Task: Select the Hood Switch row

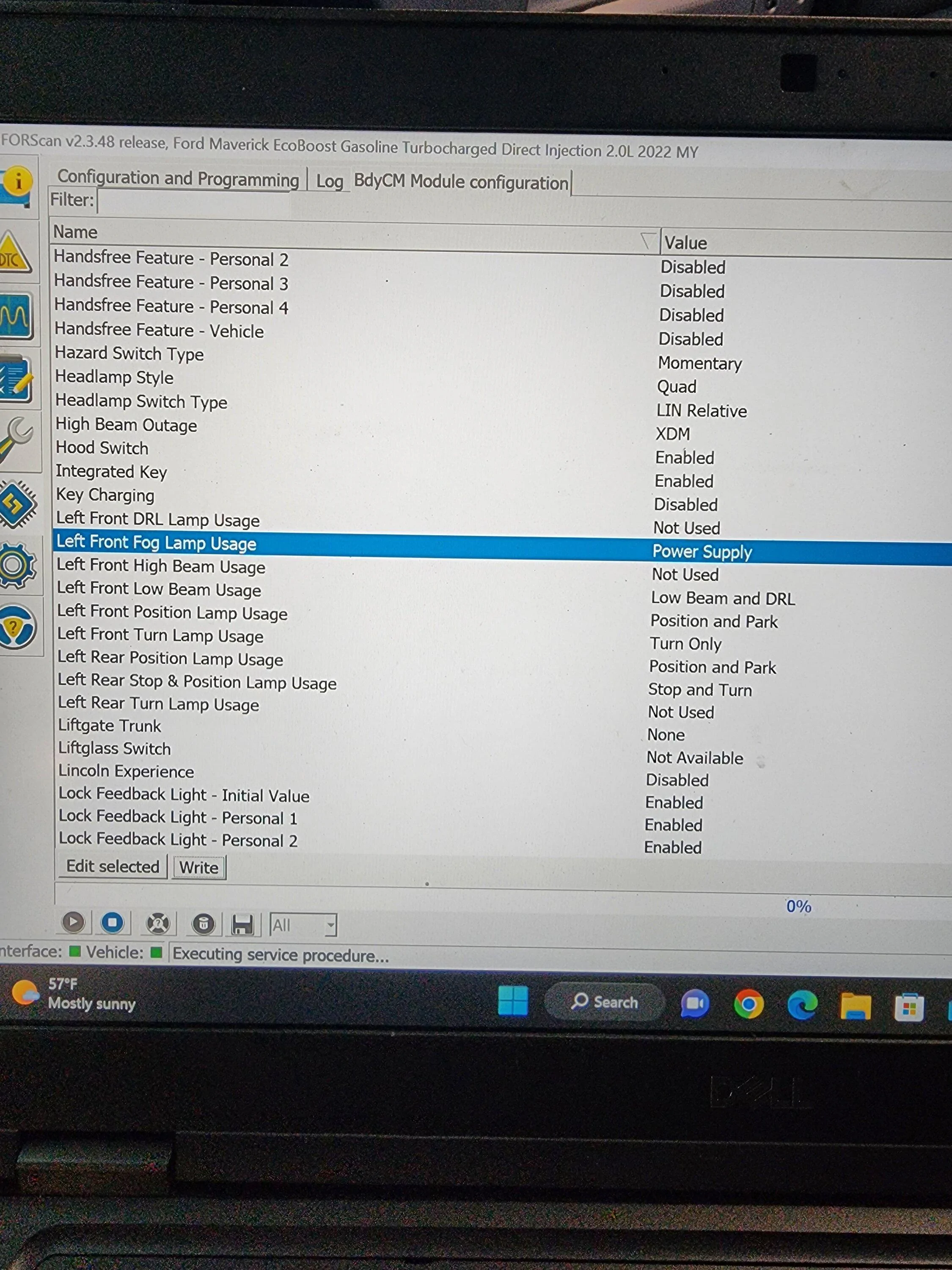Action: [502, 453]
